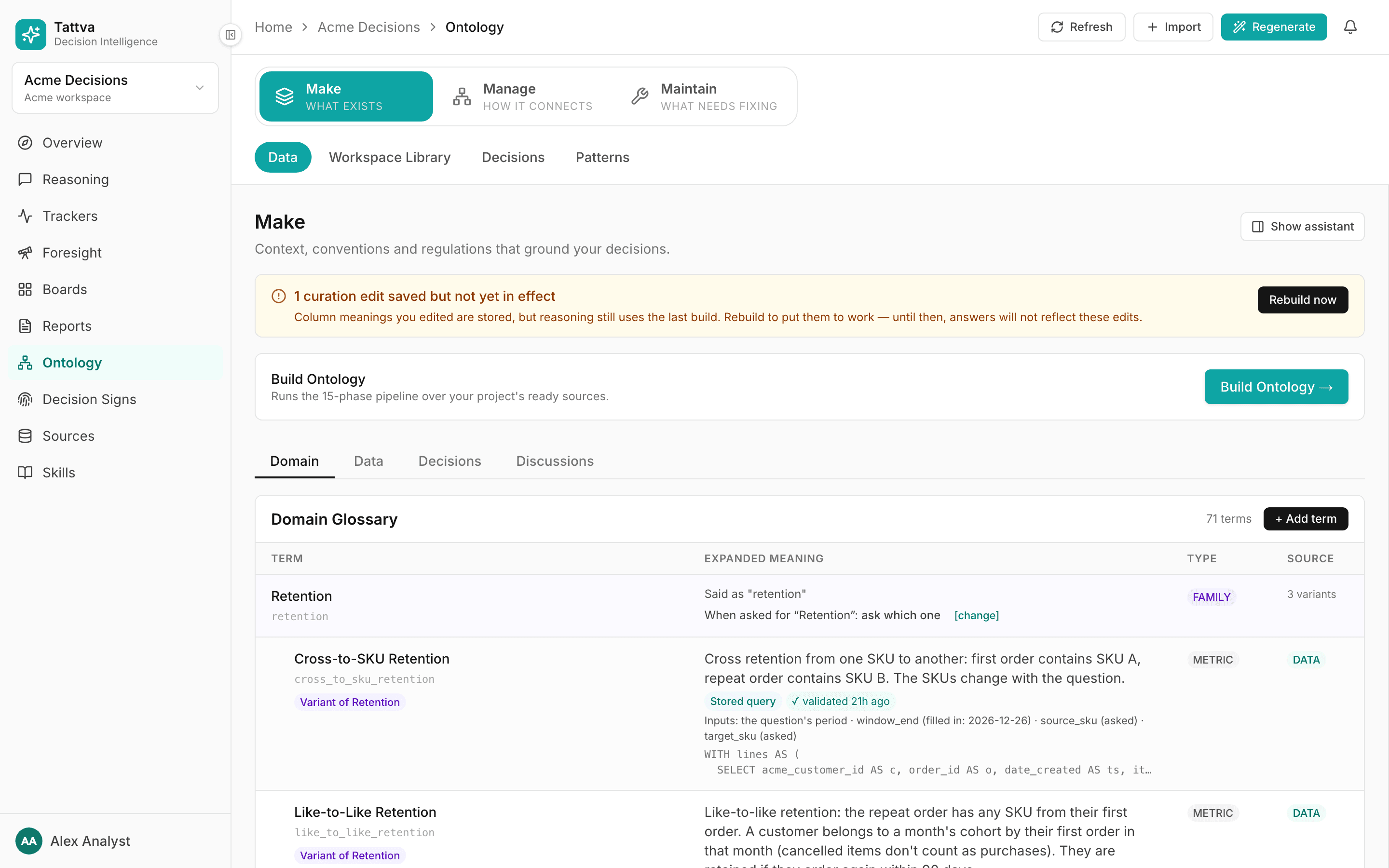Click the AA user avatar
Viewport: 1389px width, 868px height.
pos(29,841)
